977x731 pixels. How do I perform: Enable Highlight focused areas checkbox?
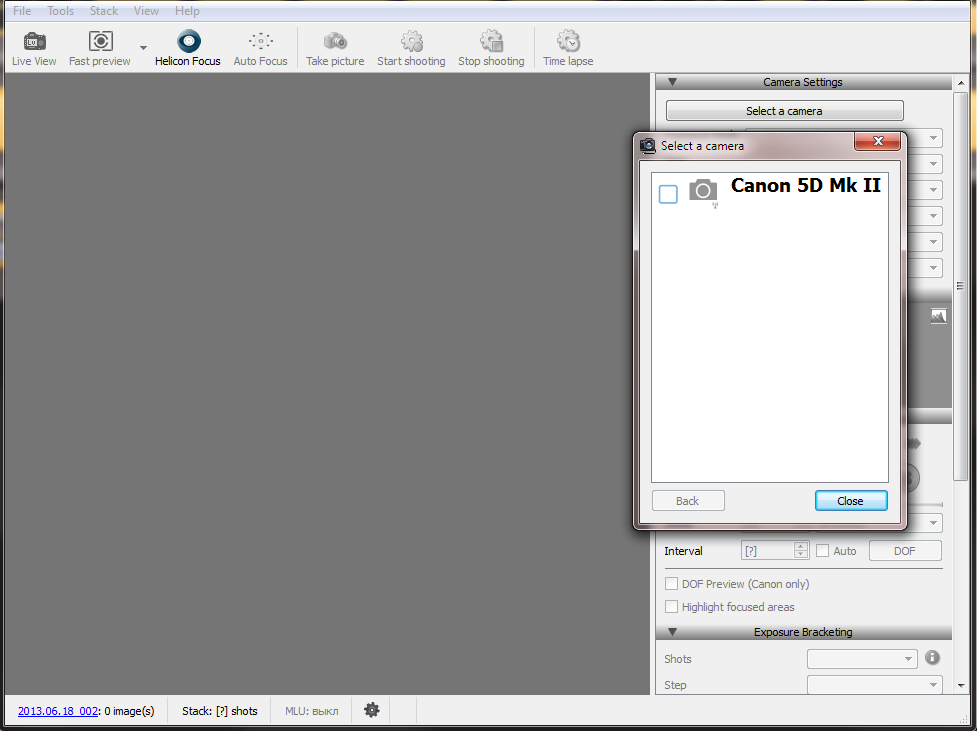click(671, 606)
